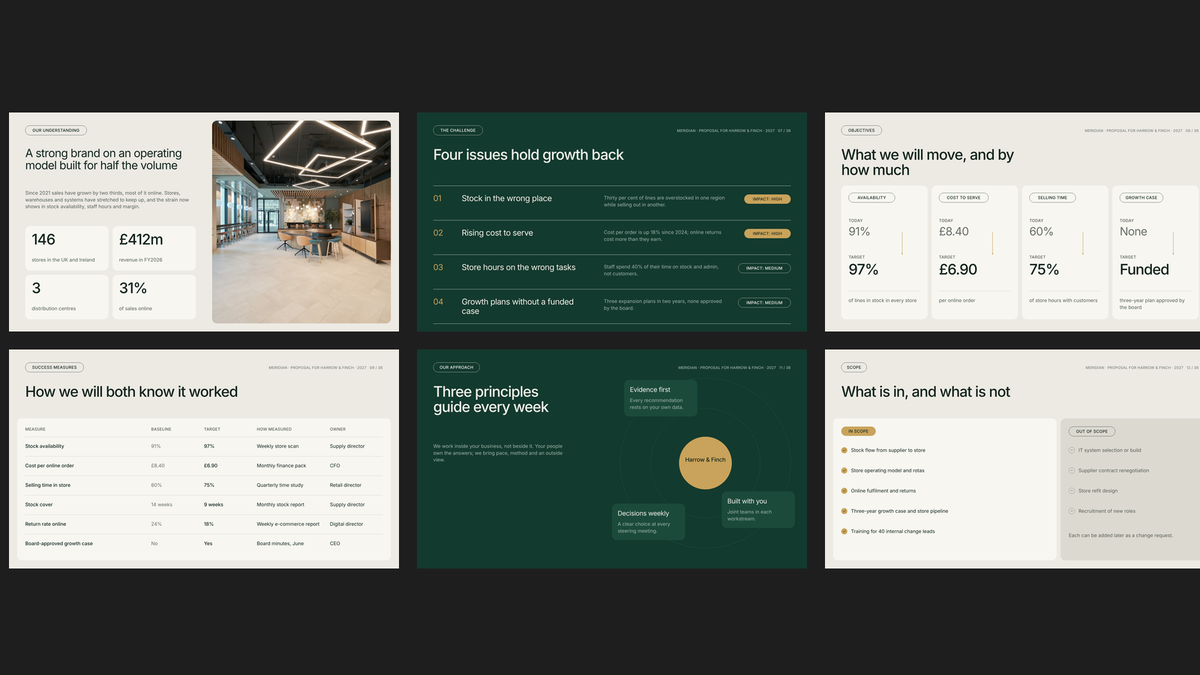1200x675 pixels.
Task: Click the 'OBJECTIVES' pill label
Action: (861, 130)
